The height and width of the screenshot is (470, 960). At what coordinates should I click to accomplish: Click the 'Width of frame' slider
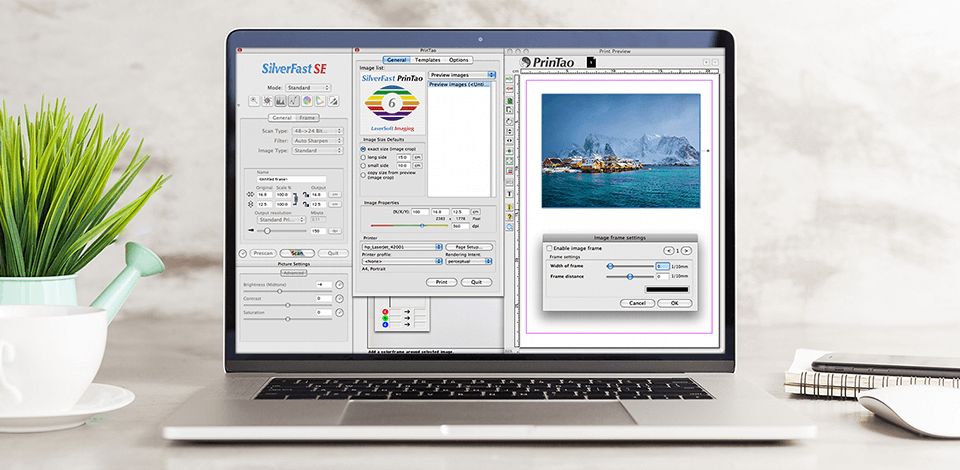point(629,266)
